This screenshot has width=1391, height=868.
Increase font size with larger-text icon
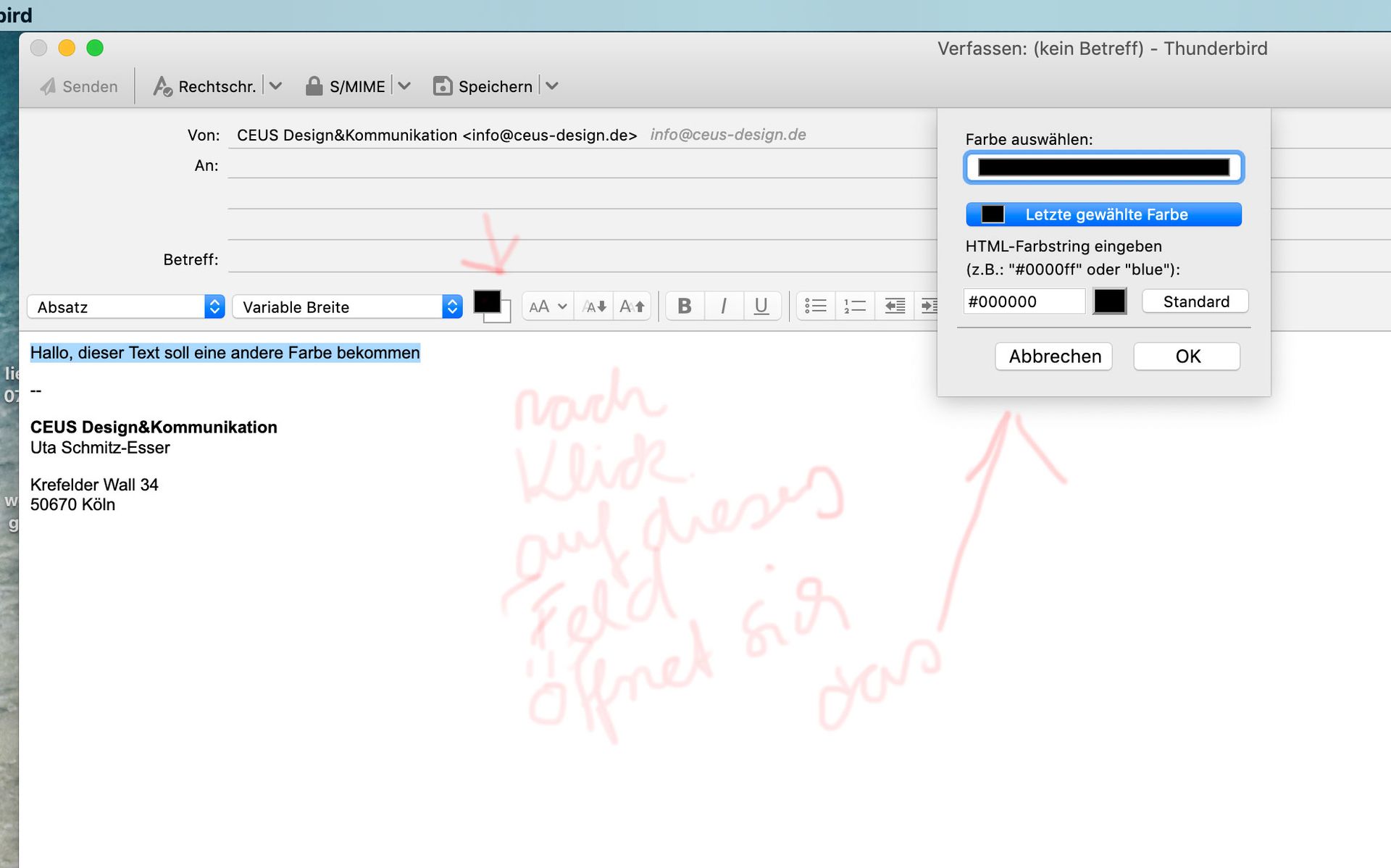(632, 306)
